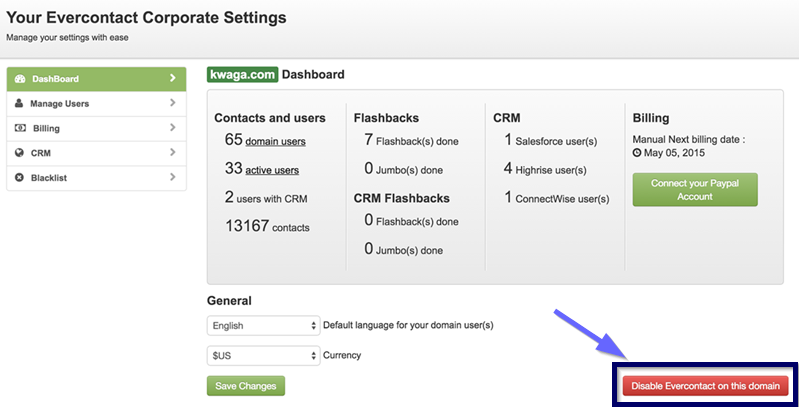Open the active users link
This screenshot has width=799, height=407.
pos(272,171)
